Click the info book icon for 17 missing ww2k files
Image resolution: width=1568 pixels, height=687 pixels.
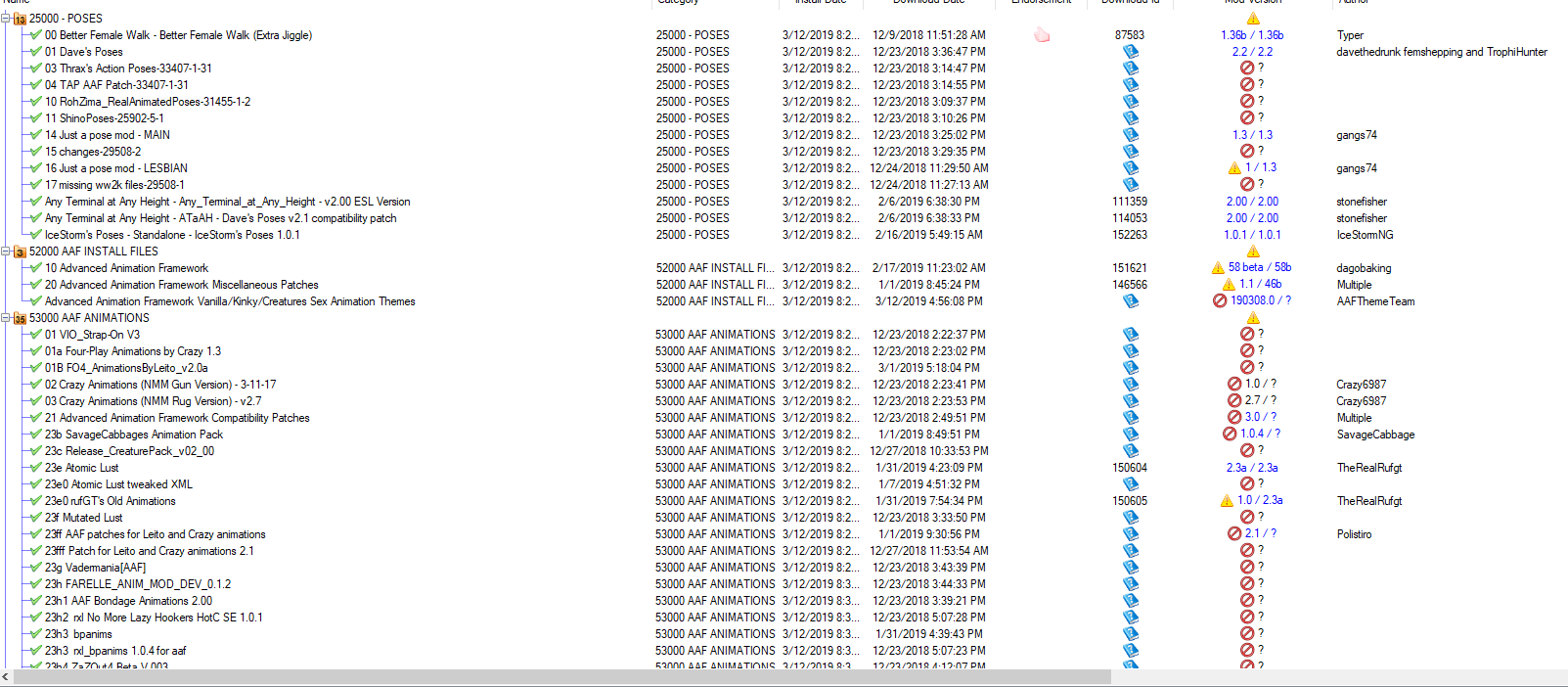pyautogui.click(x=1130, y=185)
